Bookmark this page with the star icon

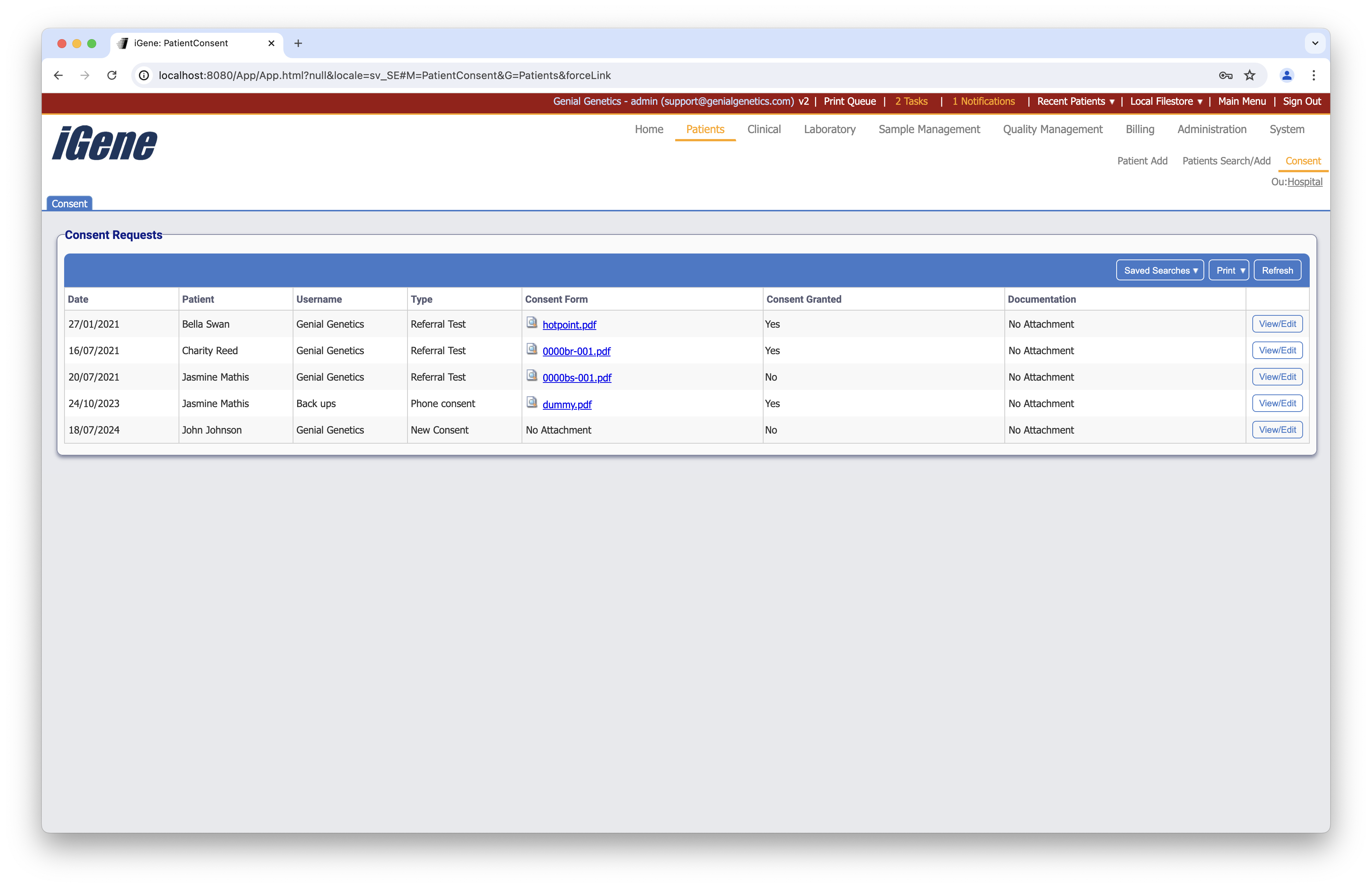coord(1249,75)
